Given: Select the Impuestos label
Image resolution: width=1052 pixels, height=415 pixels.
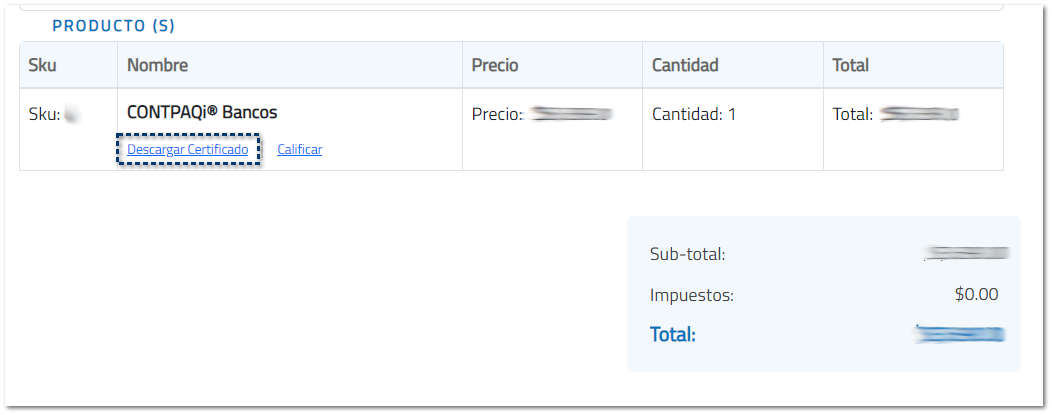Looking at the screenshot, I should [x=691, y=295].
